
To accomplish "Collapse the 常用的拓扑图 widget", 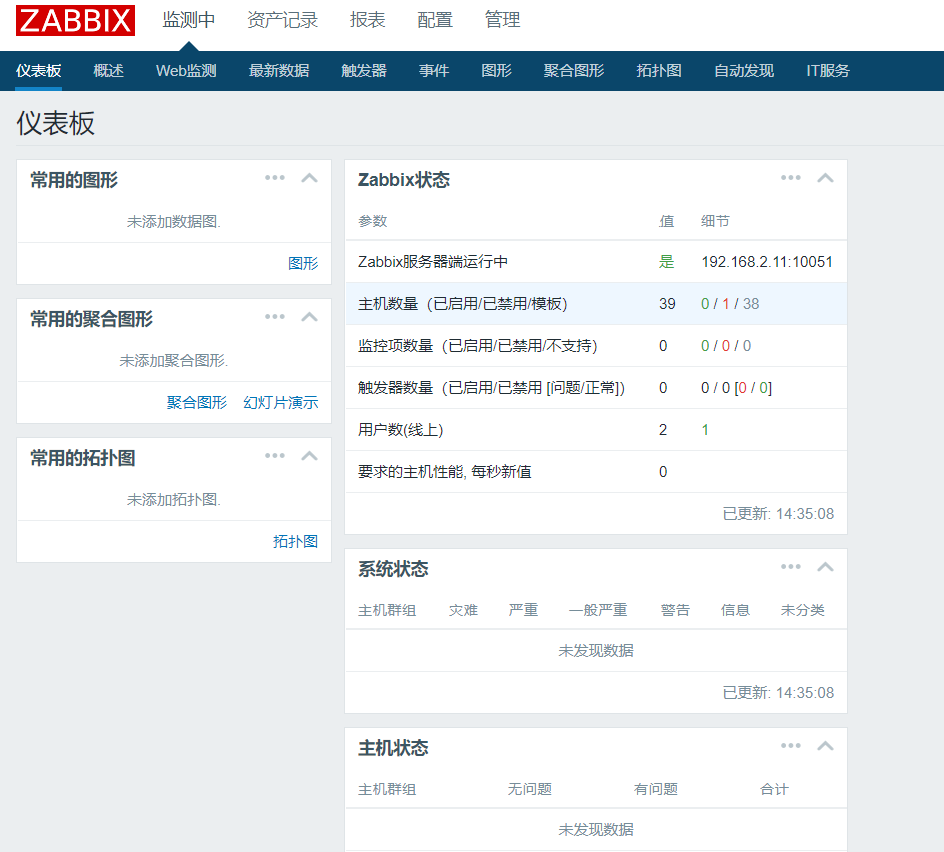I will 309,456.
